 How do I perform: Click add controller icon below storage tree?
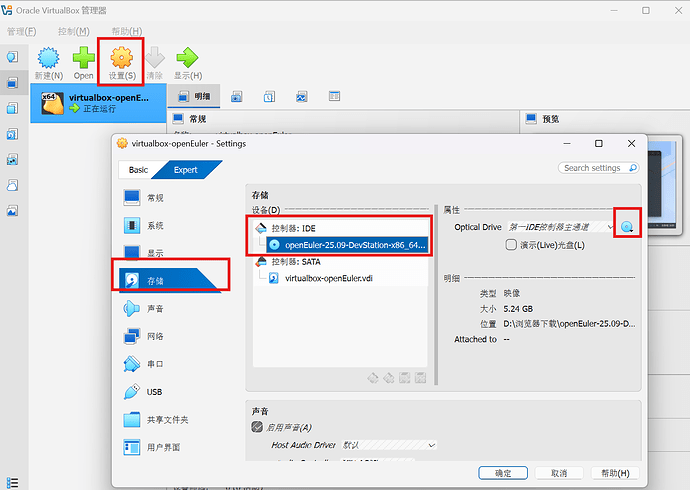click(x=373, y=378)
